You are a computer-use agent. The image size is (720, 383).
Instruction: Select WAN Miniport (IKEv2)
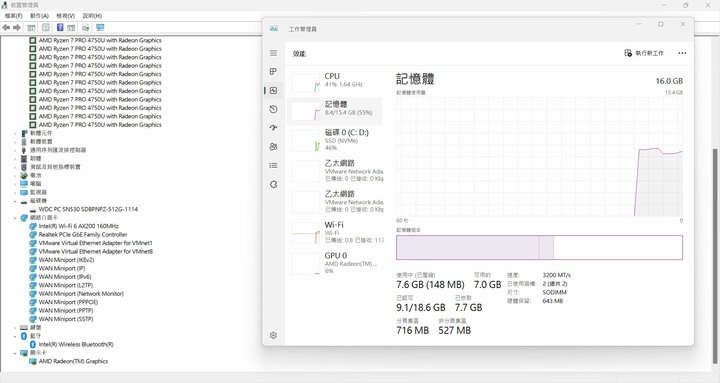66,260
